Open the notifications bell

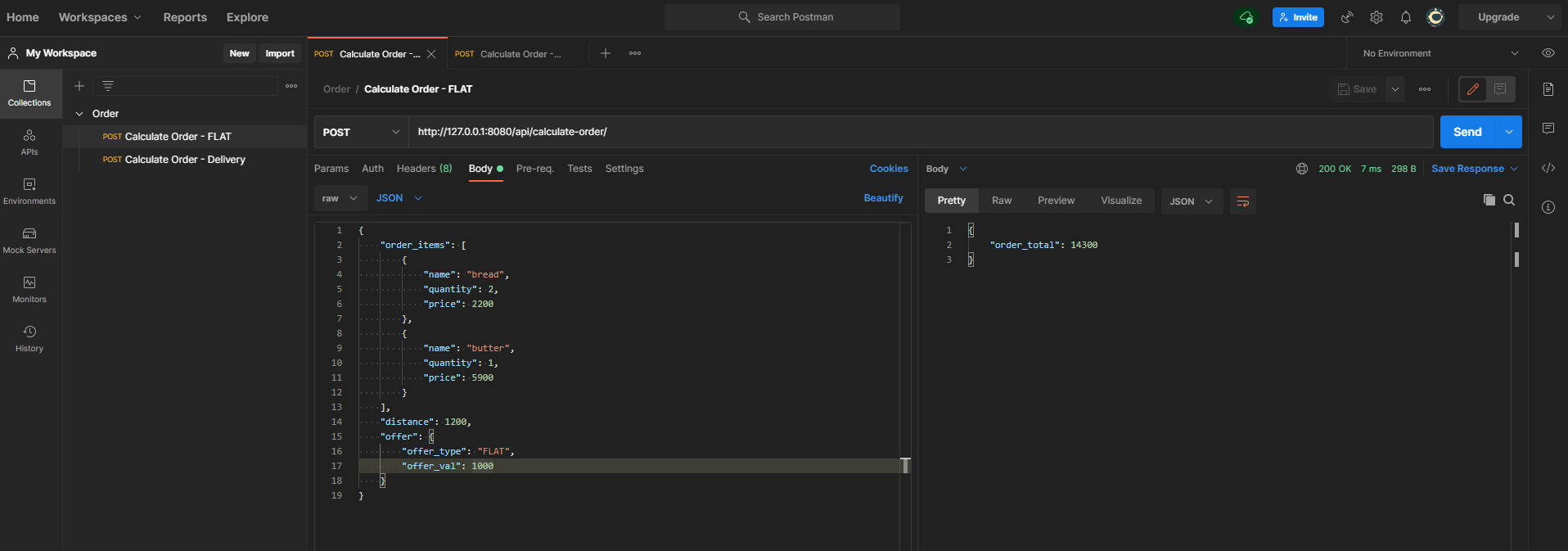tap(1406, 17)
